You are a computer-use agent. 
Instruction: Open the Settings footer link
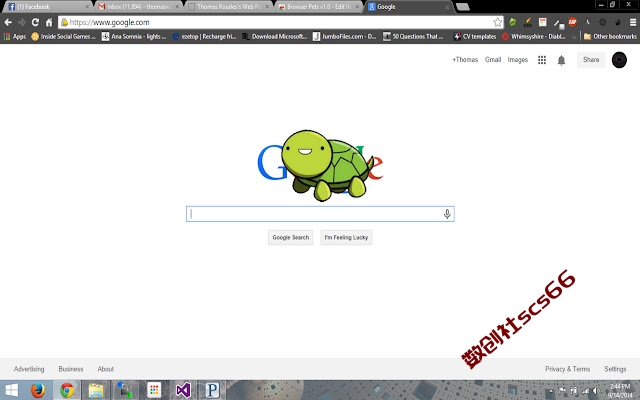(615, 369)
